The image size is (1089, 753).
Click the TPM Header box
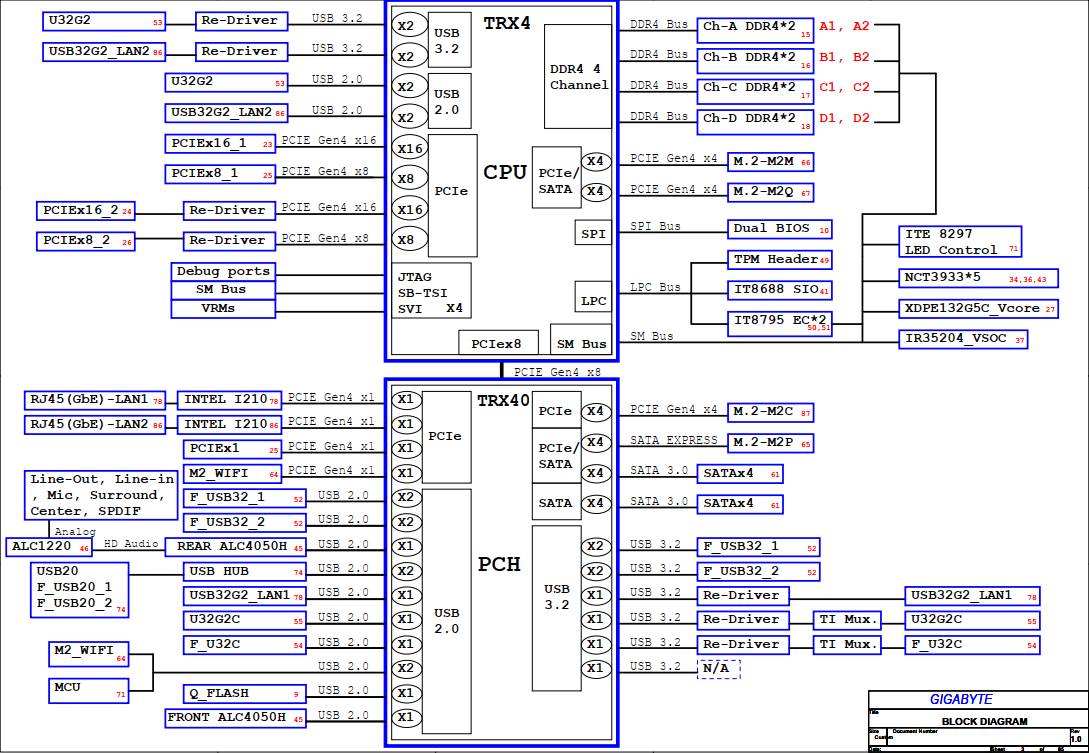(779, 260)
